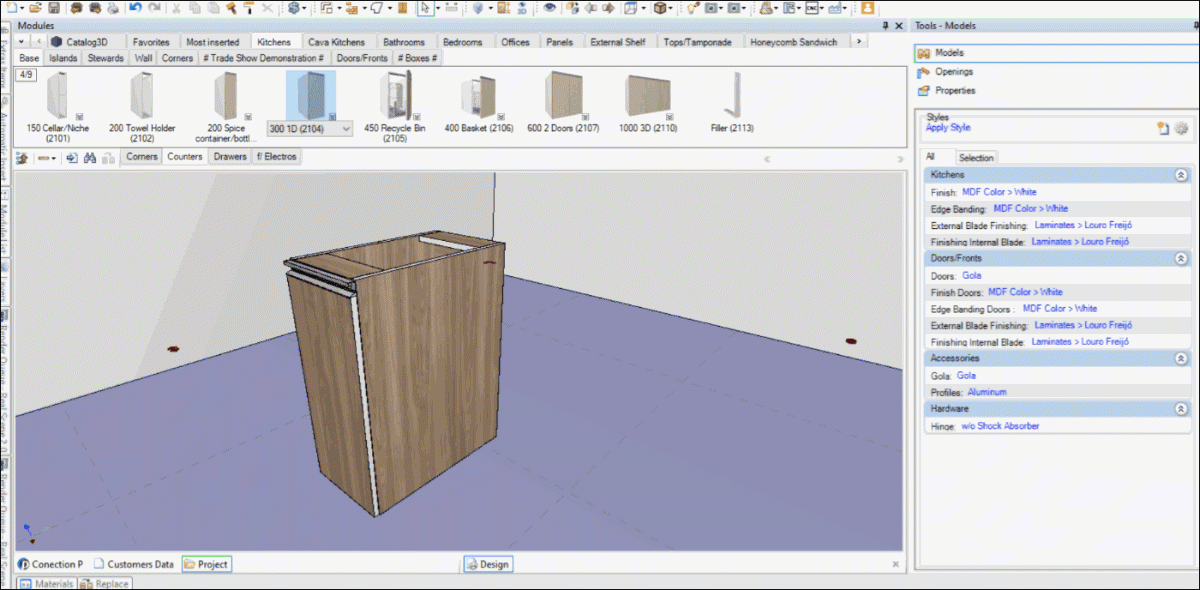Select the 400 Basket (2106) module
The height and width of the screenshot is (590, 1200).
[x=479, y=102]
